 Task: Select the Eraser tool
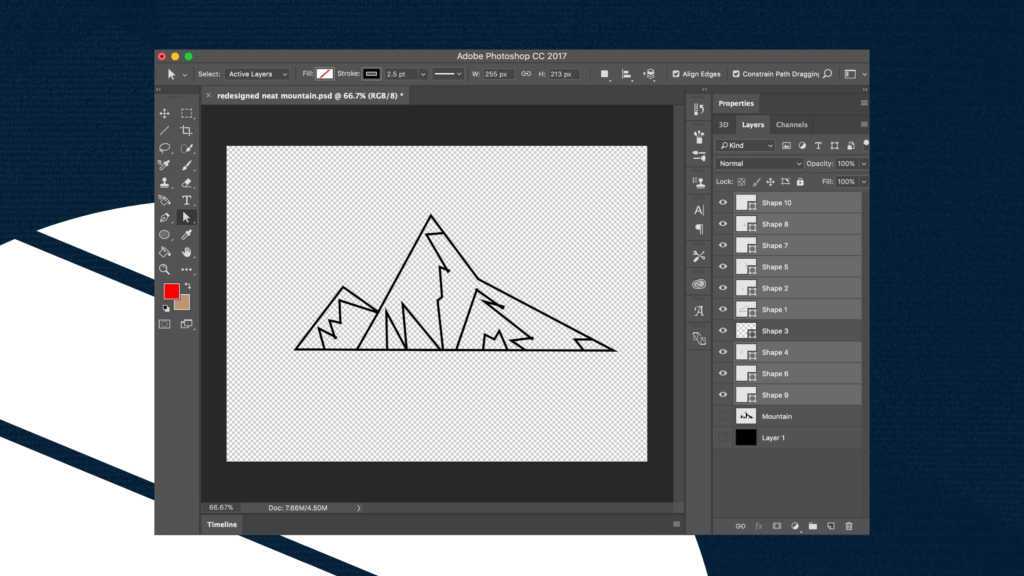click(x=187, y=183)
